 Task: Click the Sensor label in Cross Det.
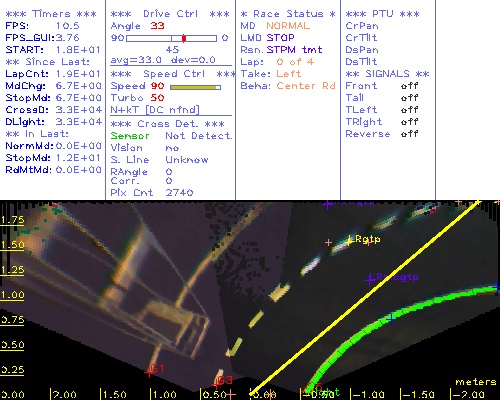[130, 136]
